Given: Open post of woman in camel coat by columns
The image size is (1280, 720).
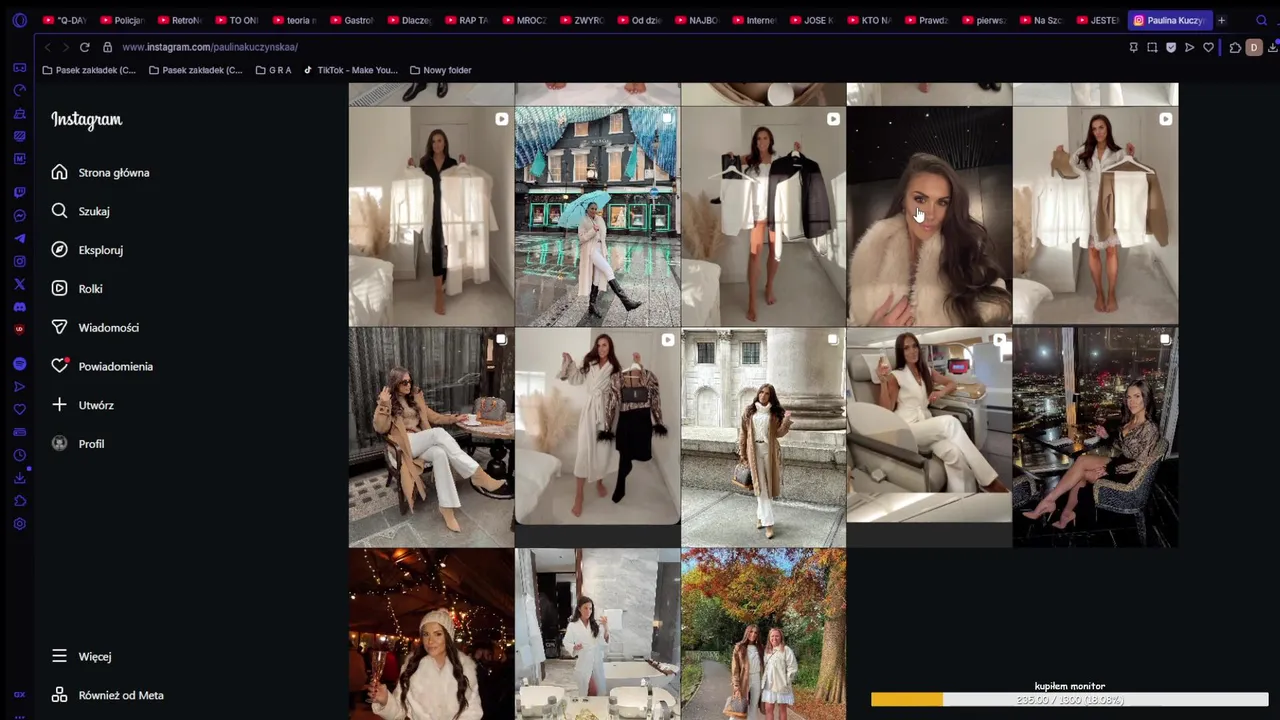Looking at the screenshot, I should click(763, 437).
